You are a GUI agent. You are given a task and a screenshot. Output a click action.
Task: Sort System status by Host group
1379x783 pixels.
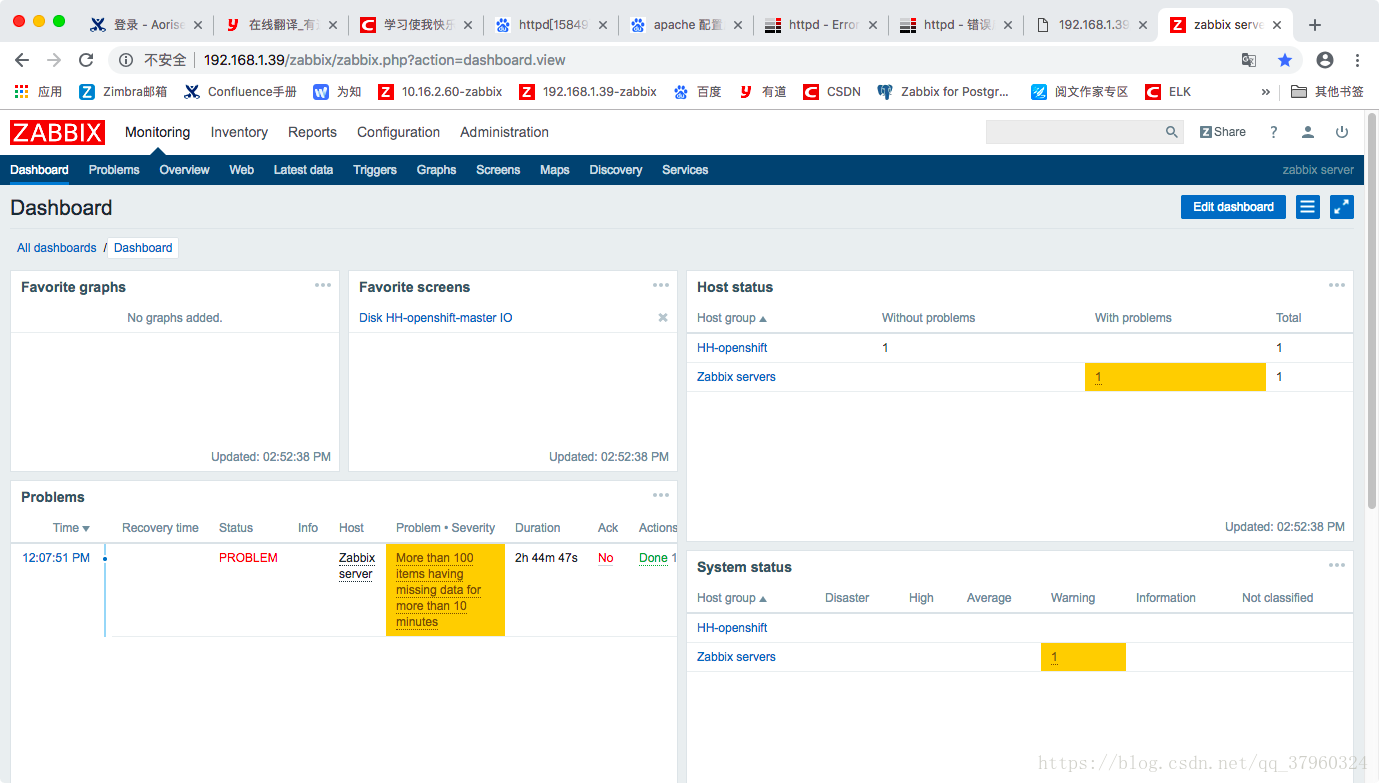[x=732, y=598]
